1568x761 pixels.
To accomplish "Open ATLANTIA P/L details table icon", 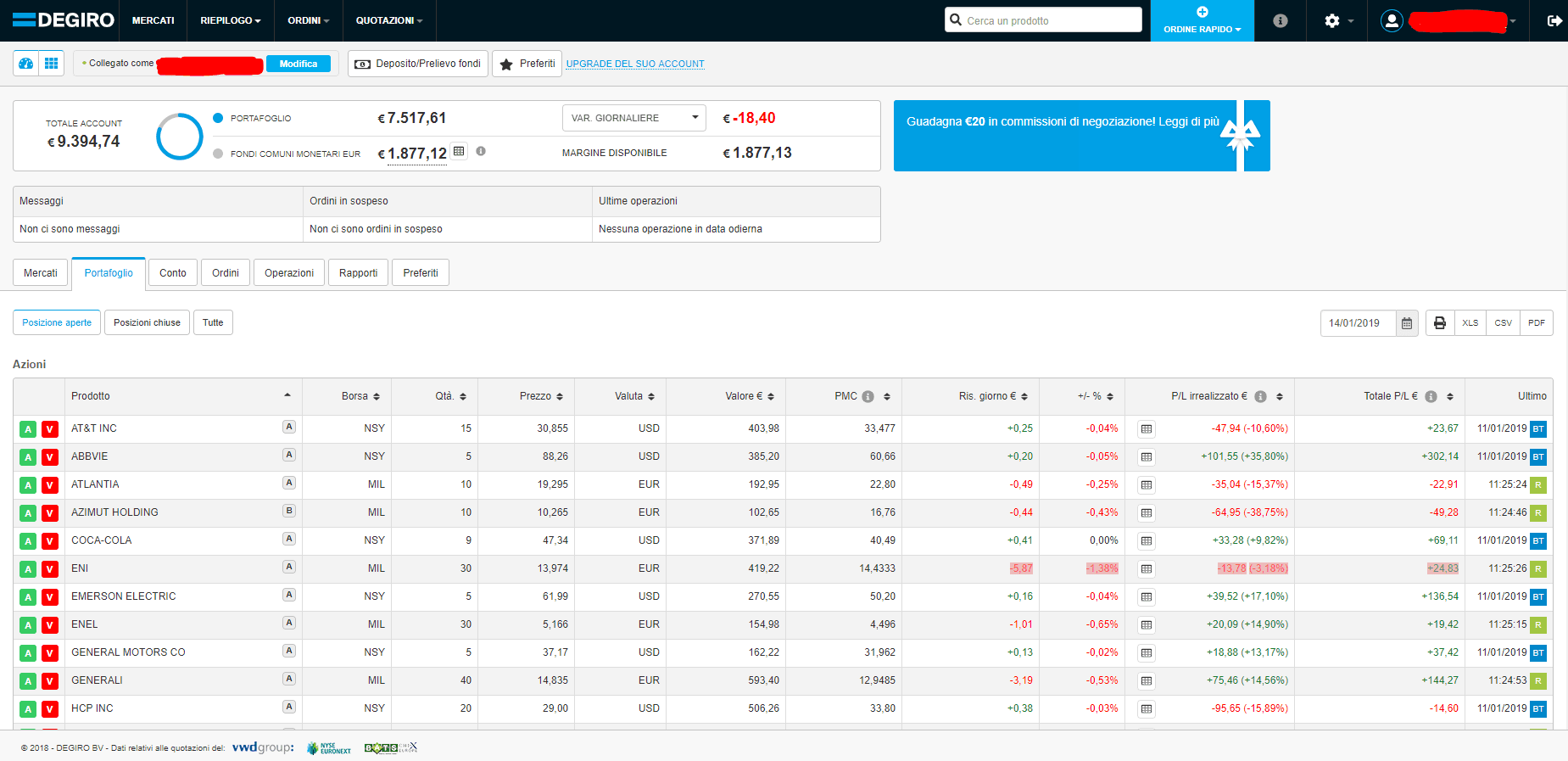I will (x=1147, y=485).
